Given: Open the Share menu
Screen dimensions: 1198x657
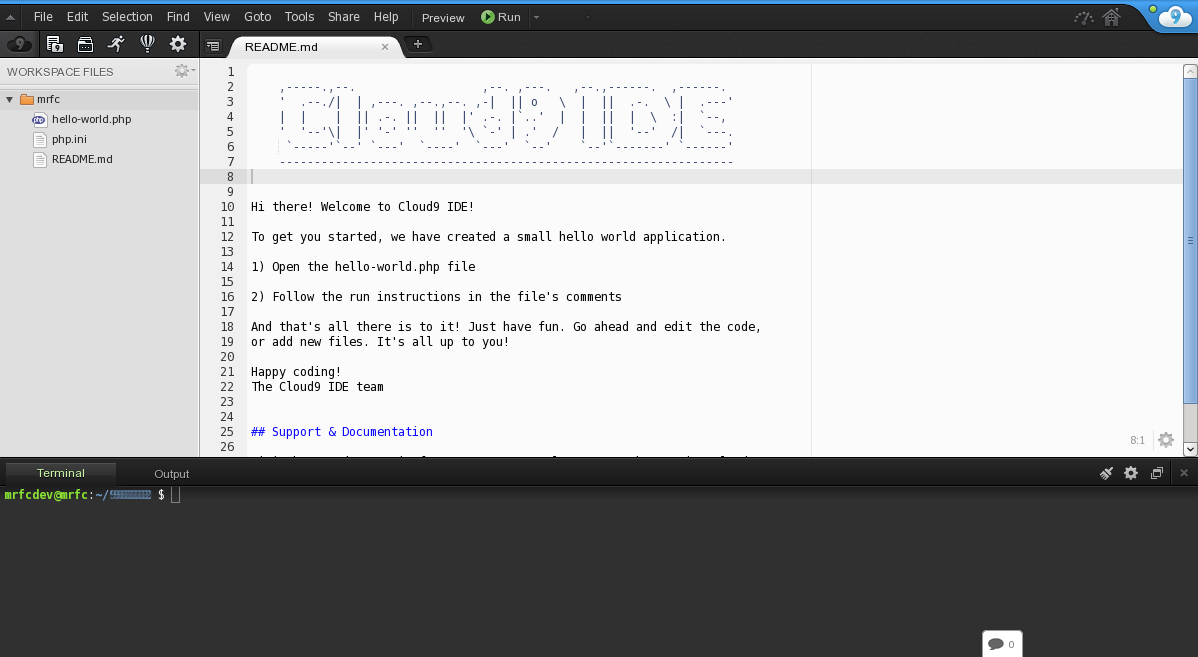Looking at the screenshot, I should pos(344,17).
